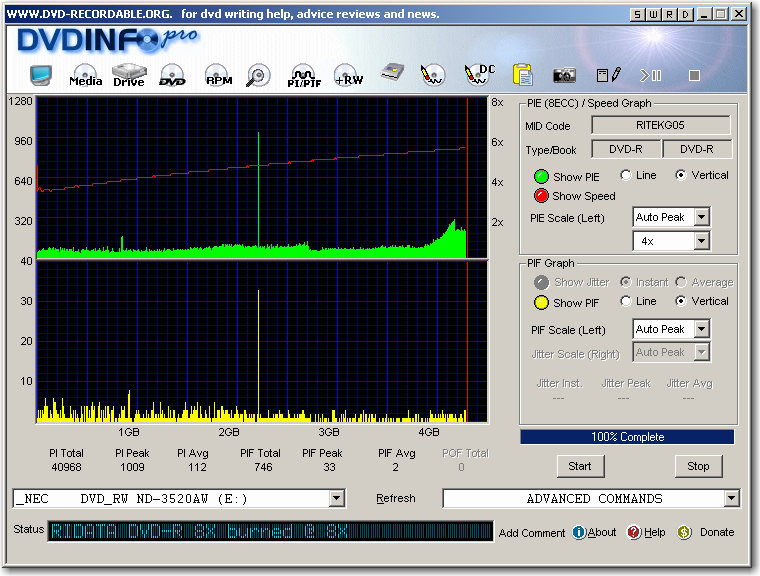This screenshot has width=760, height=576.
Task: Select the Average jitter radio button
Action: tap(681, 282)
